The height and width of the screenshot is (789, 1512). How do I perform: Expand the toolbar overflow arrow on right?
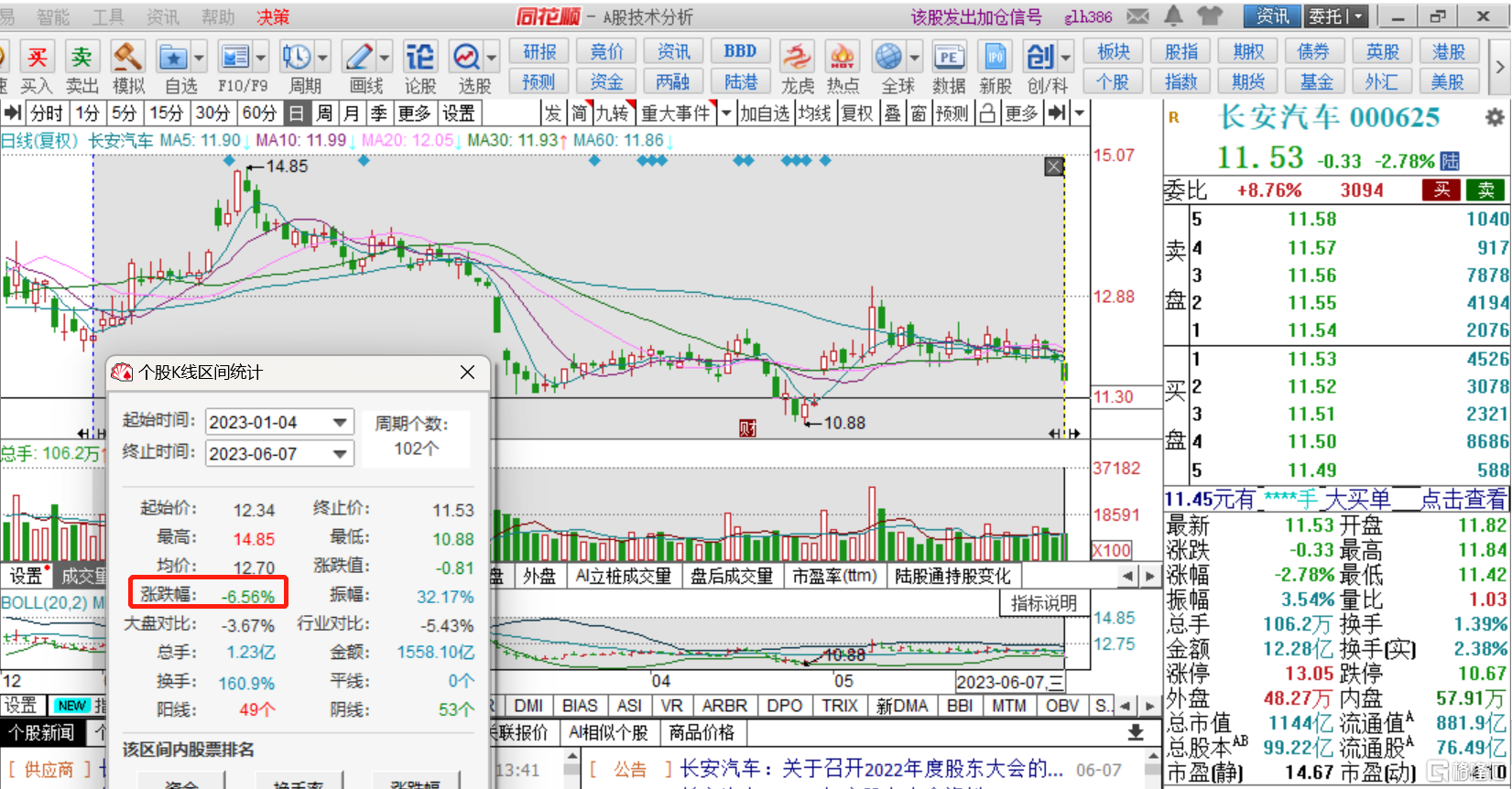coord(1499,67)
